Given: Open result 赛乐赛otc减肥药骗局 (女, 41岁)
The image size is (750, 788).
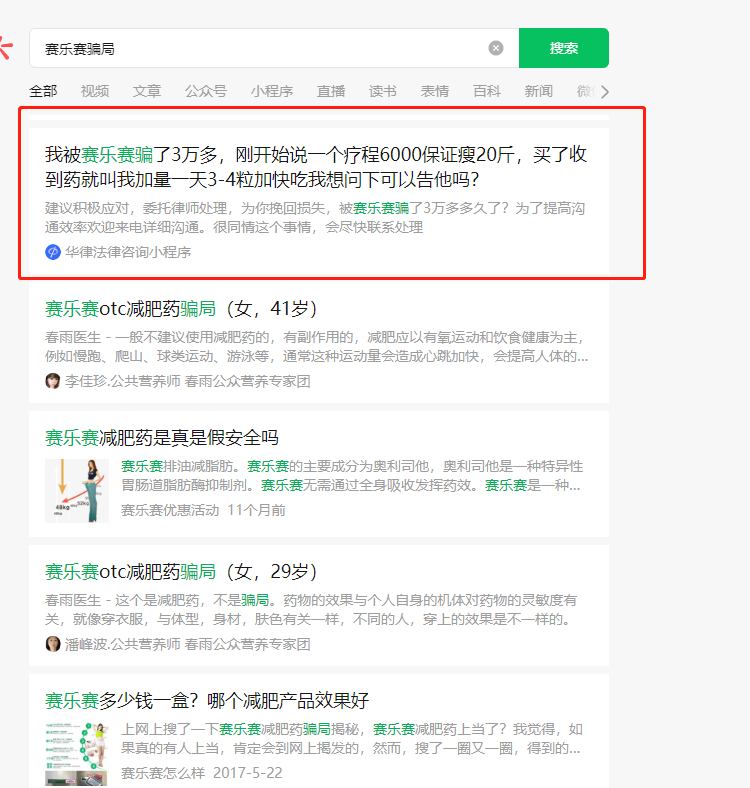Looking at the screenshot, I should tap(181, 309).
